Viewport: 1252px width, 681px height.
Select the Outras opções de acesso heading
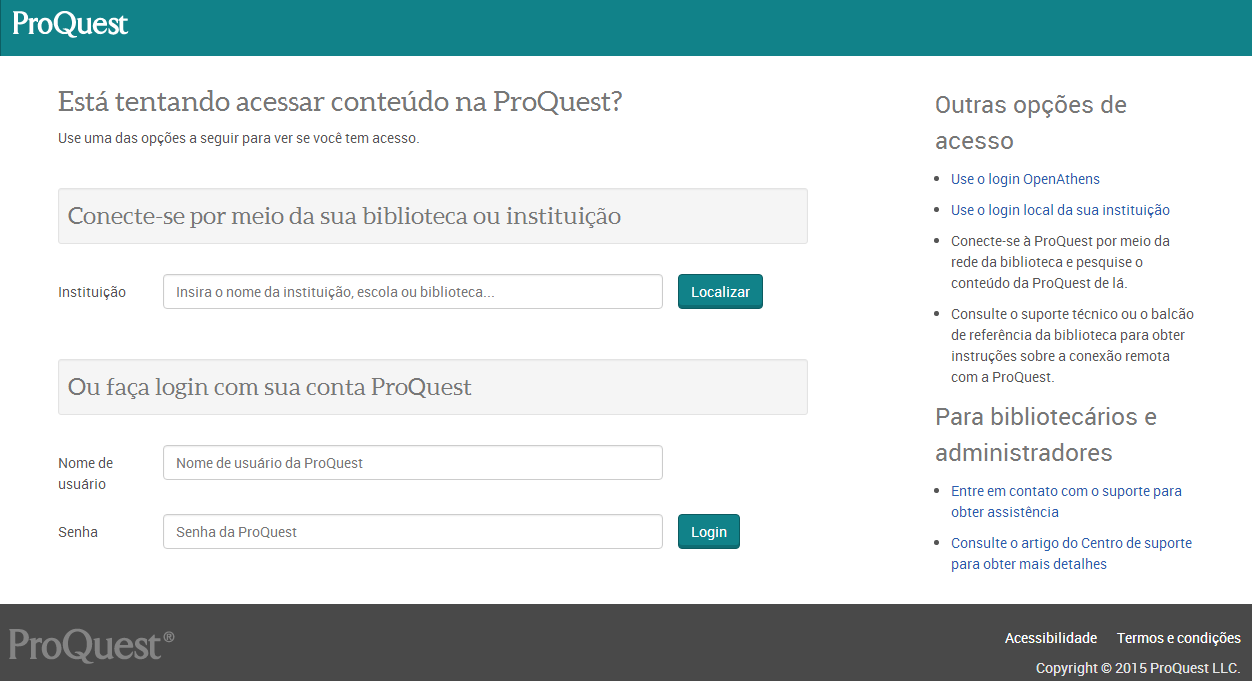point(1031,121)
